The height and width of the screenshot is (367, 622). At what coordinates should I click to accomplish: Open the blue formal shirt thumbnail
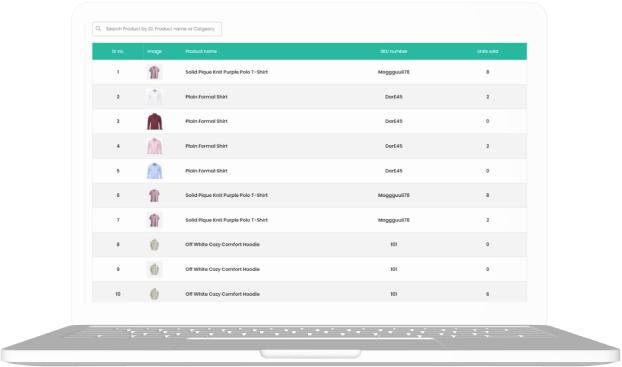[x=154, y=171]
